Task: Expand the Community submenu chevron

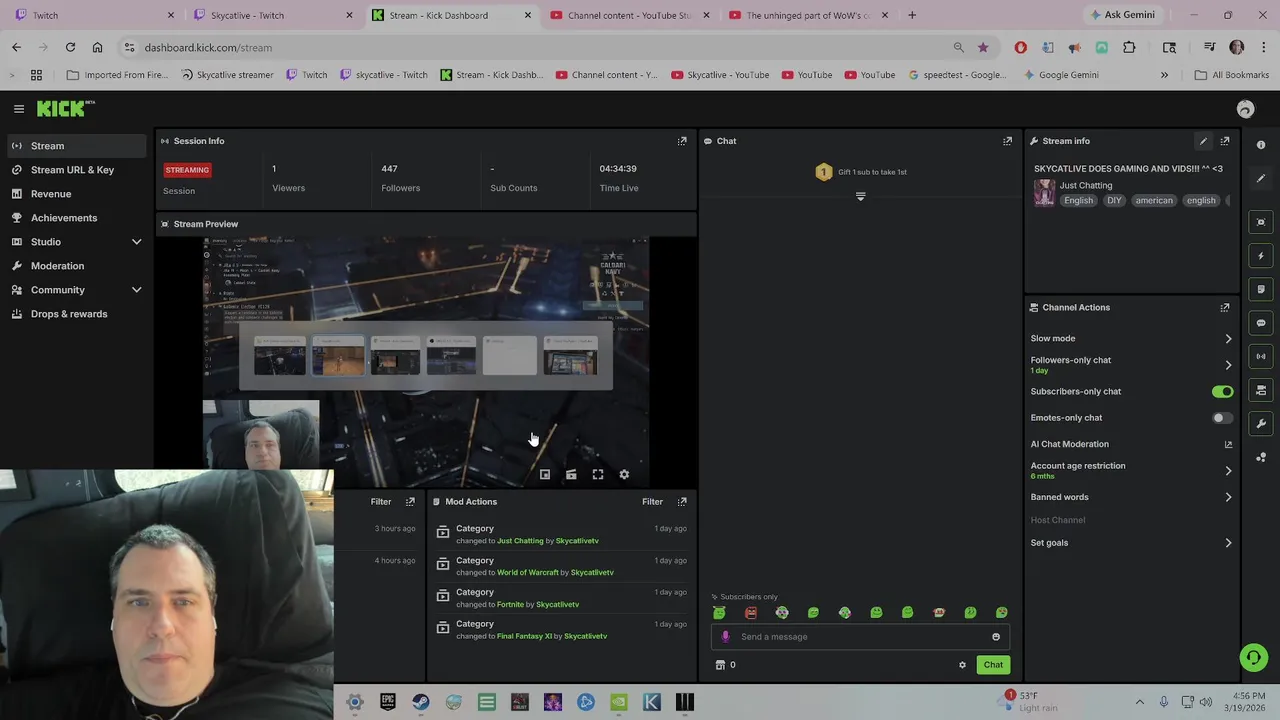Action: tap(137, 290)
